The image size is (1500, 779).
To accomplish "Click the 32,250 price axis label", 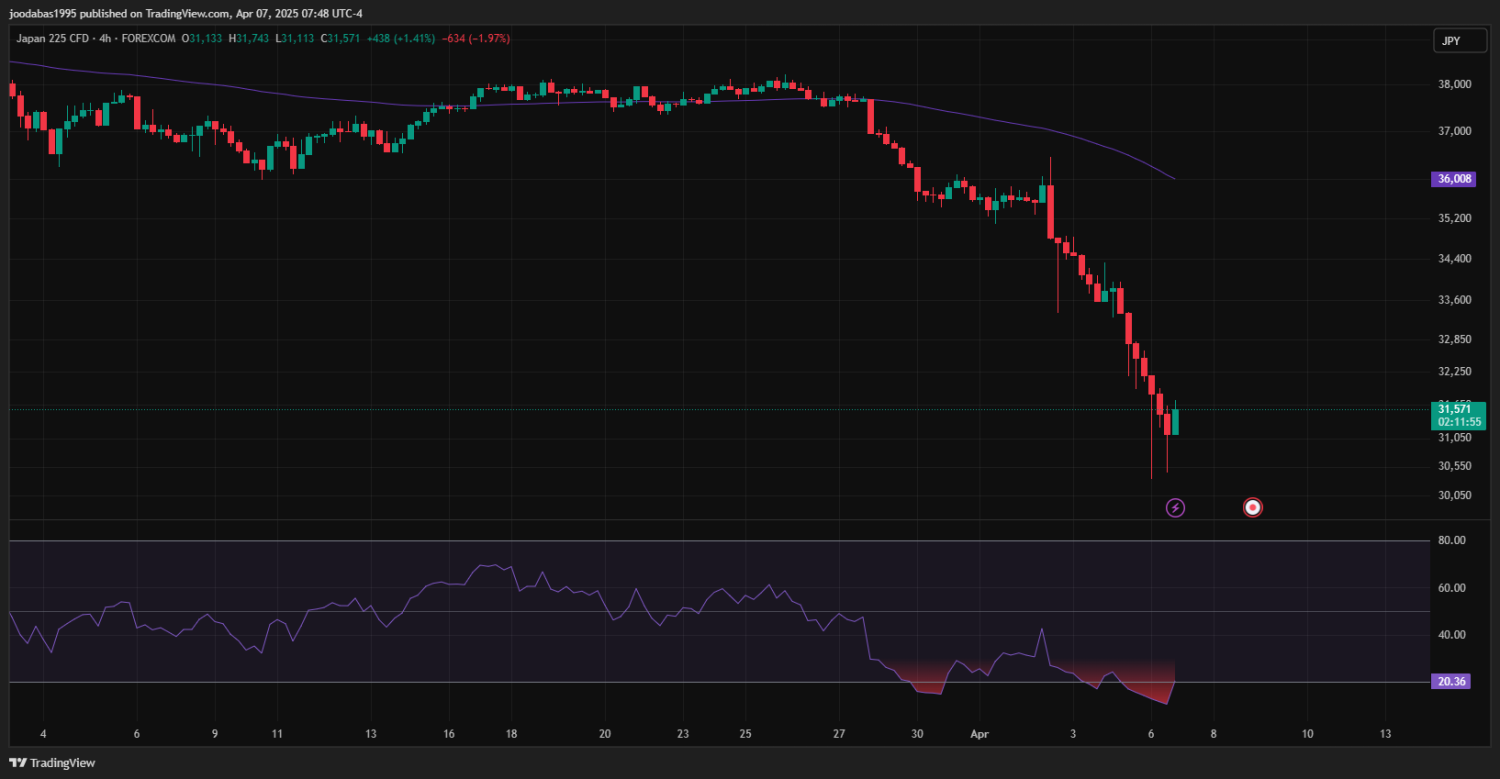I will [1455, 371].
